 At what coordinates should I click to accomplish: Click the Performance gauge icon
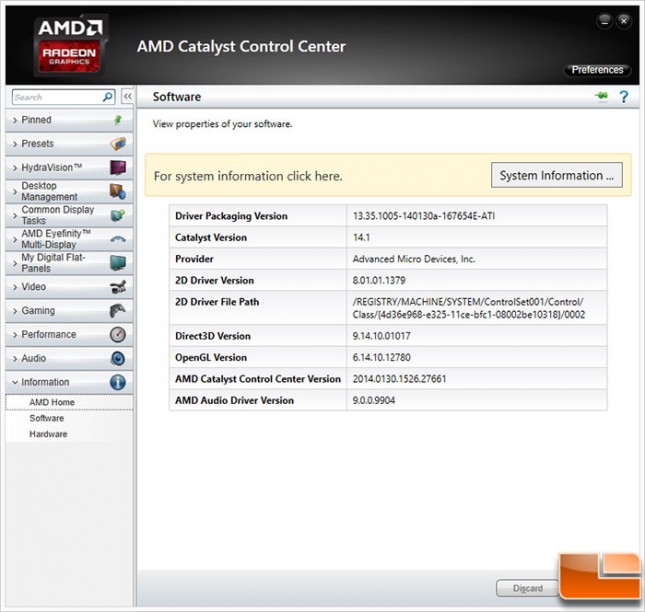(x=118, y=334)
